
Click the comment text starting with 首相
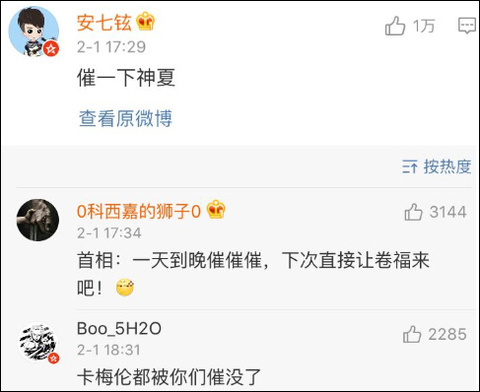click(253, 273)
